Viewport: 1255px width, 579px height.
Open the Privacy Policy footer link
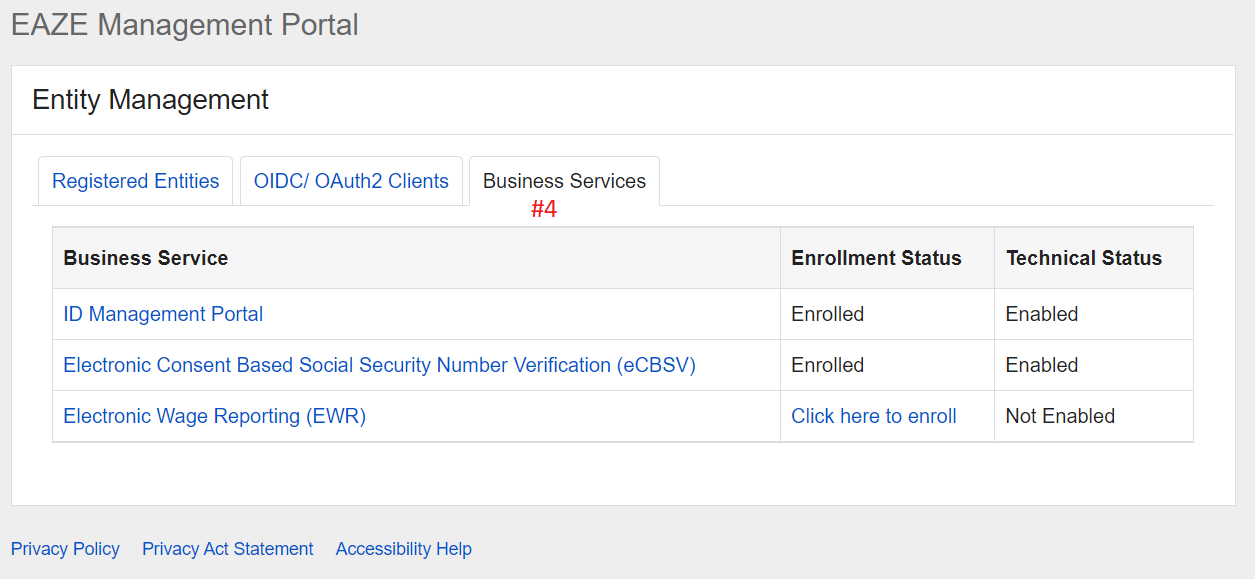[65, 549]
